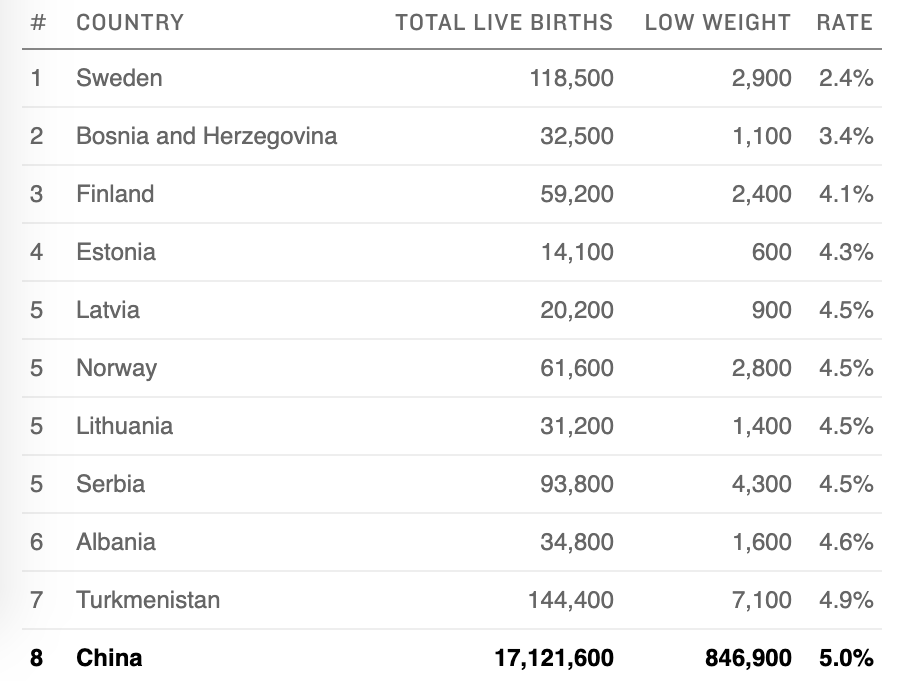The image size is (908, 681).
Task: Select the Sweden row
Action: point(119,78)
